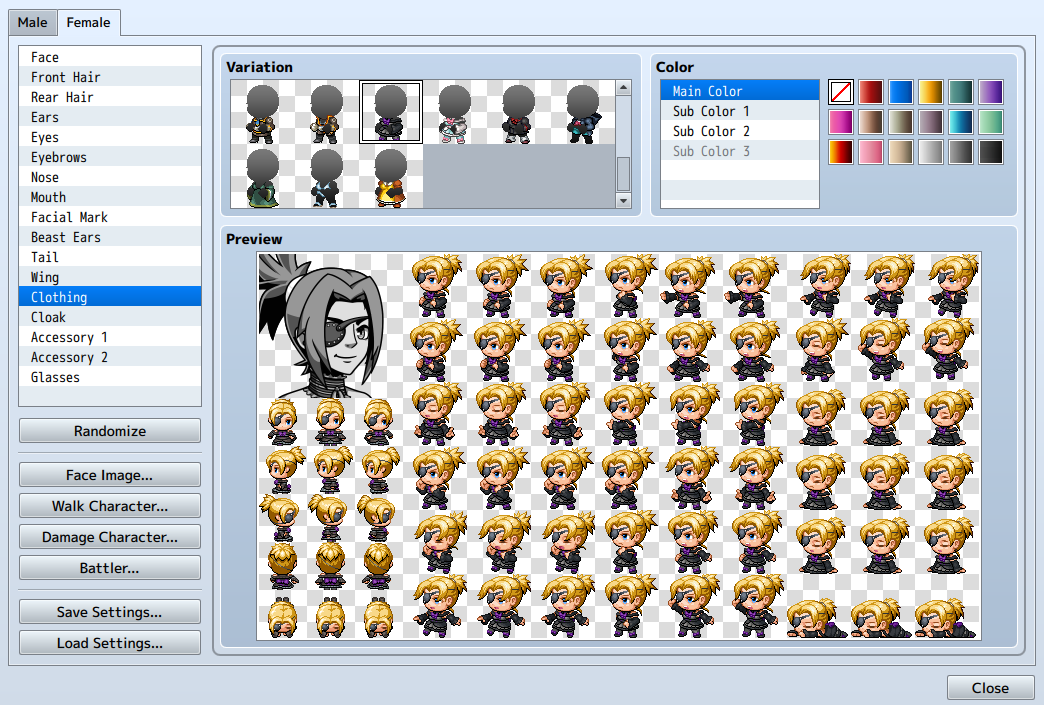Click Load Settings button
Screen dimensions: 1044x705
(110, 643)
